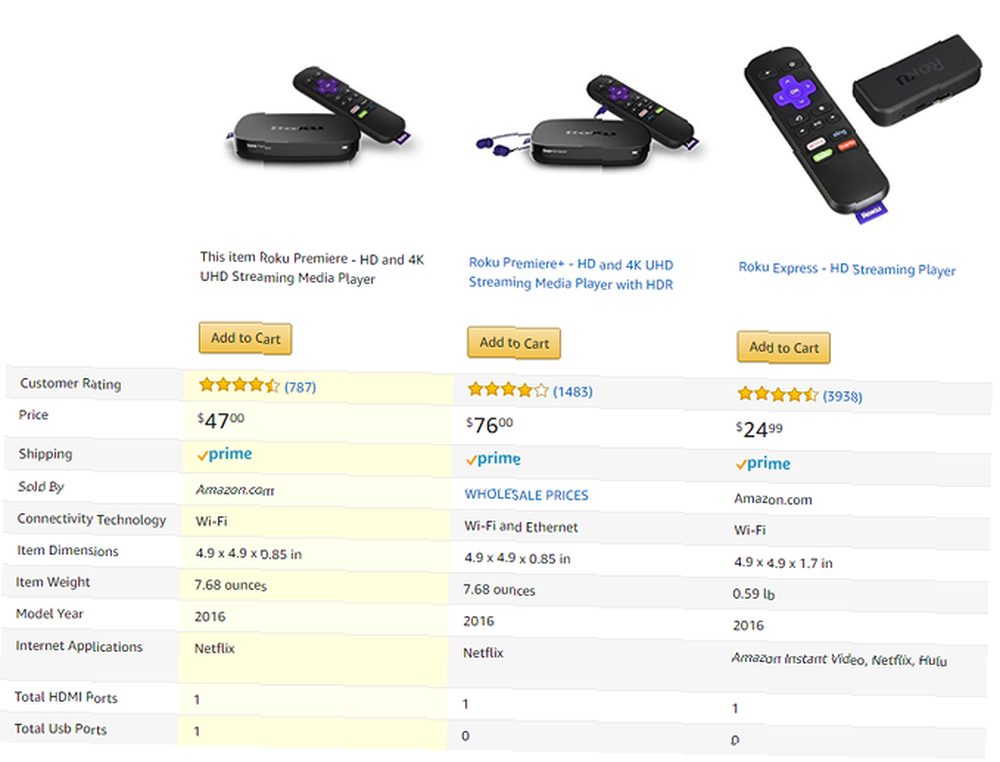Click the $24.99 price of Roku Express
This screenshot has width=1000, height=762.
click(x=759, y=429)
